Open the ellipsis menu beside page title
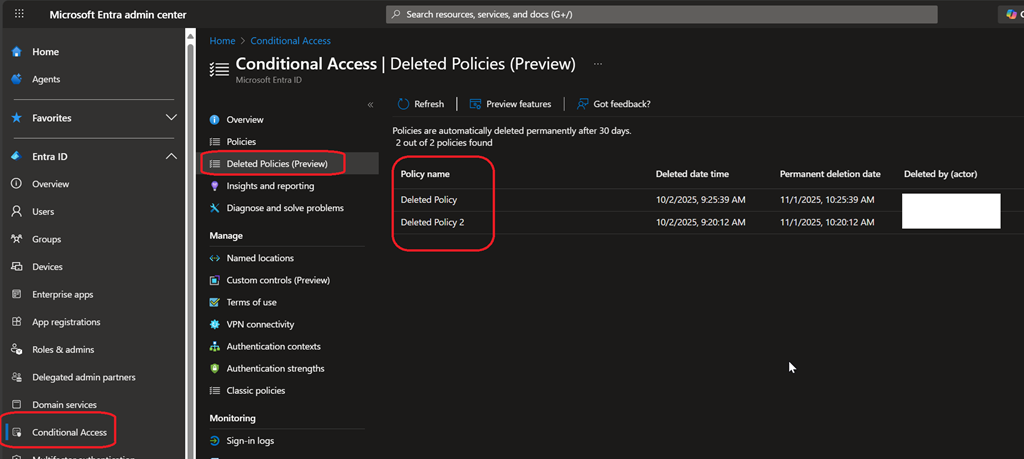Viewport: 1024px width, 459px height. tap(598, 64)
